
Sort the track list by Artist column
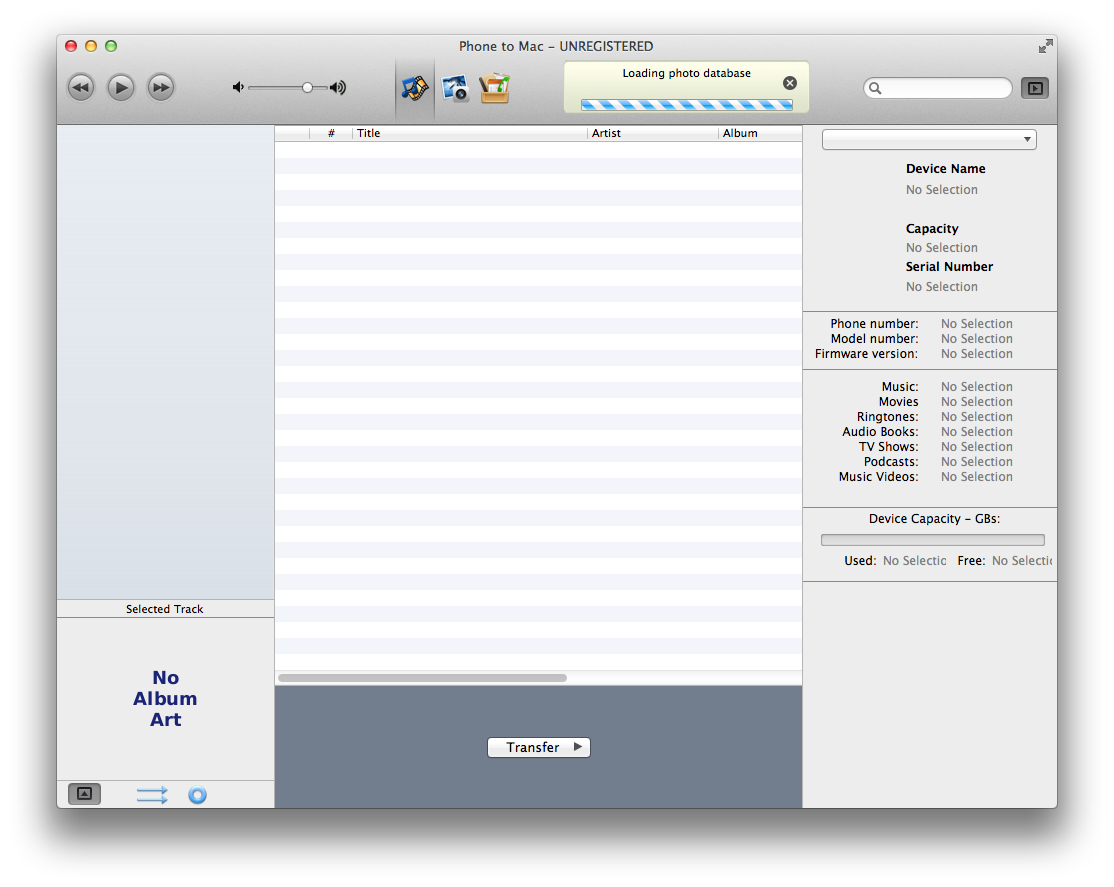point(651,133)
